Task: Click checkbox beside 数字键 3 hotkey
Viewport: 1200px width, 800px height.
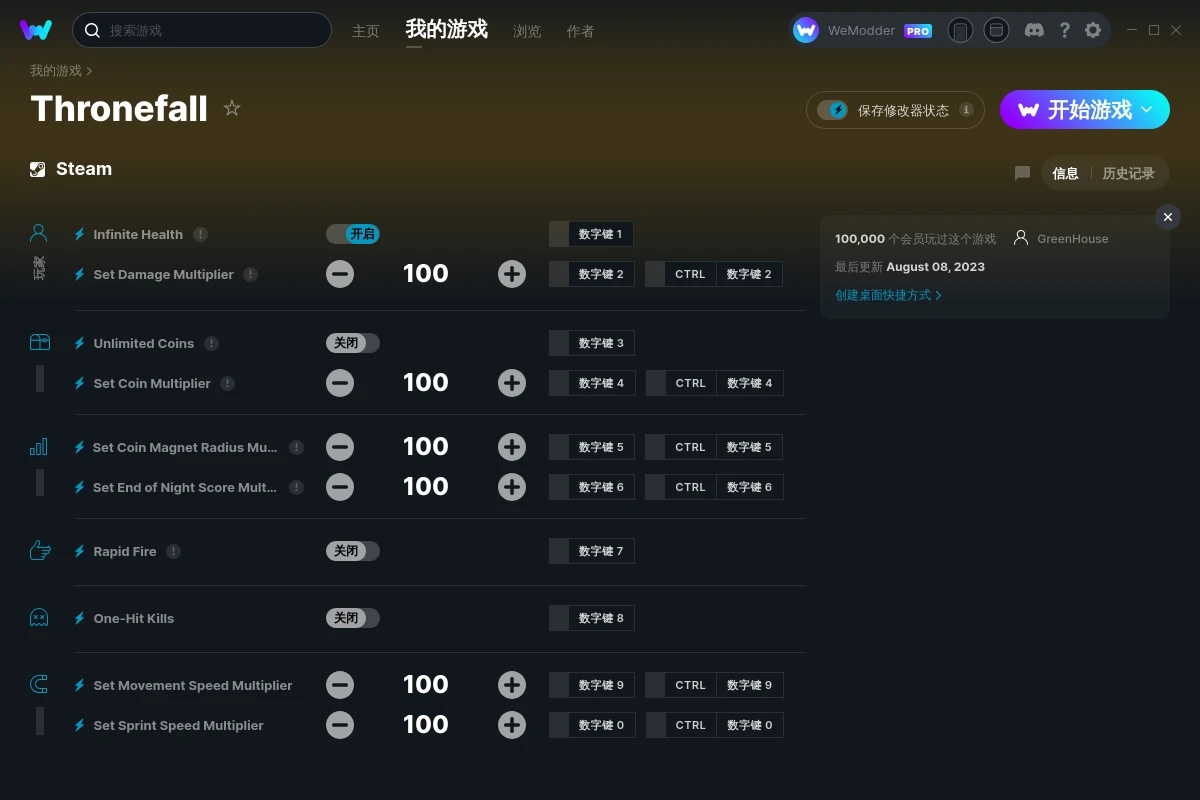Action: pos(559,343)
